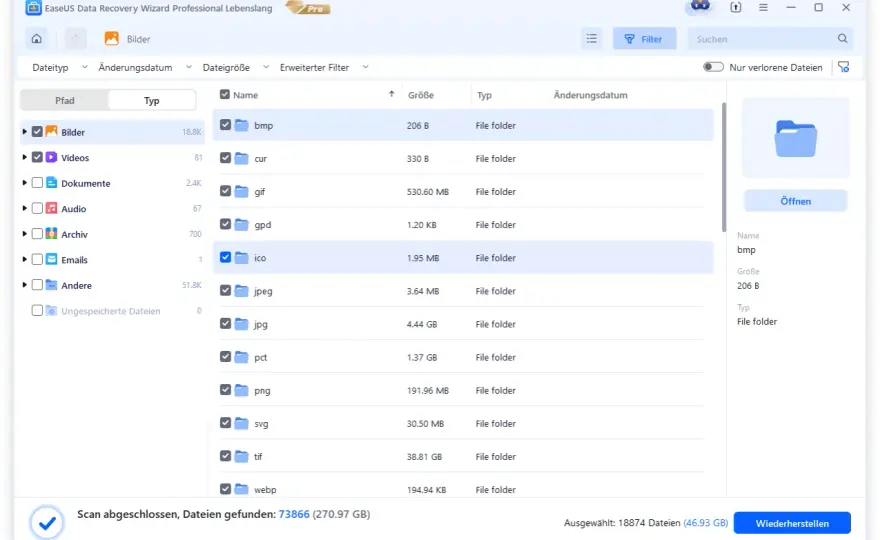Select the gpd folder row
The image size is (880, 540).
(x=463, y=225)
